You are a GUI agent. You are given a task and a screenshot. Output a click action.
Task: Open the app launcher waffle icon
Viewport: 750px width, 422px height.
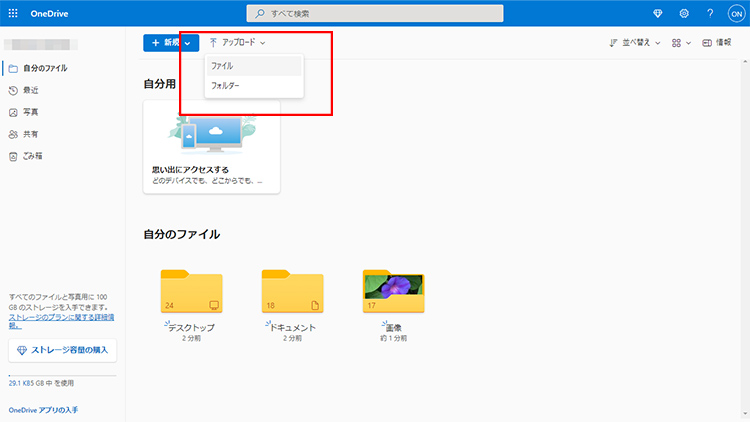coord(13,13)
